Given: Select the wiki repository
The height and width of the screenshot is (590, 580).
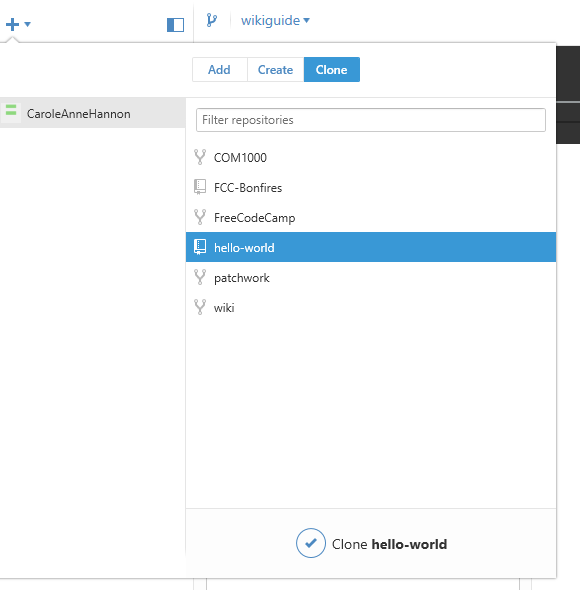Looking at the screenshot, I should click(x=371, y=308).
